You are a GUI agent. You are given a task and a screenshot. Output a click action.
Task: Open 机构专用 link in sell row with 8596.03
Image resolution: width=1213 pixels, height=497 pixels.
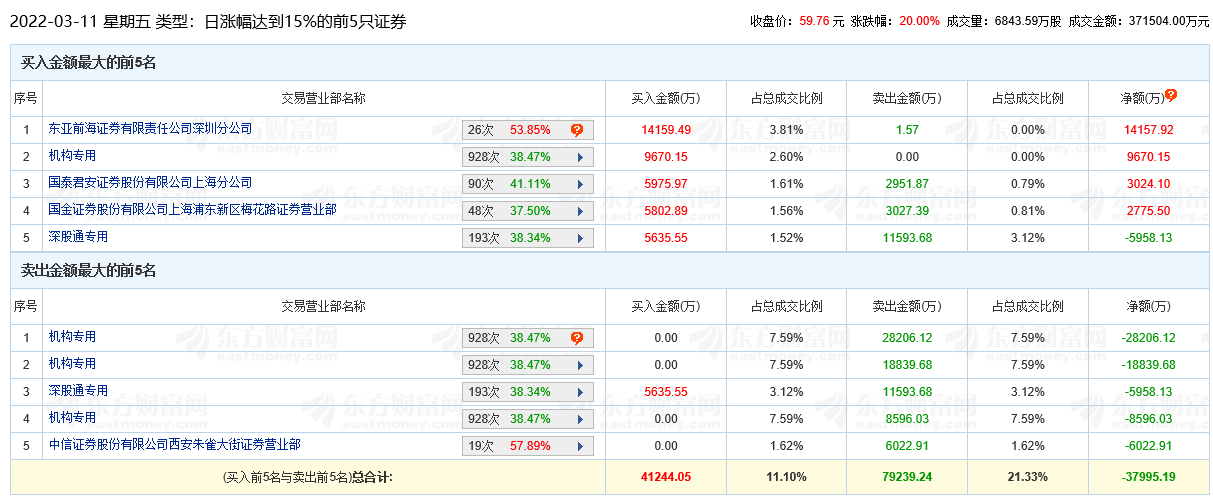pos(72,418)
